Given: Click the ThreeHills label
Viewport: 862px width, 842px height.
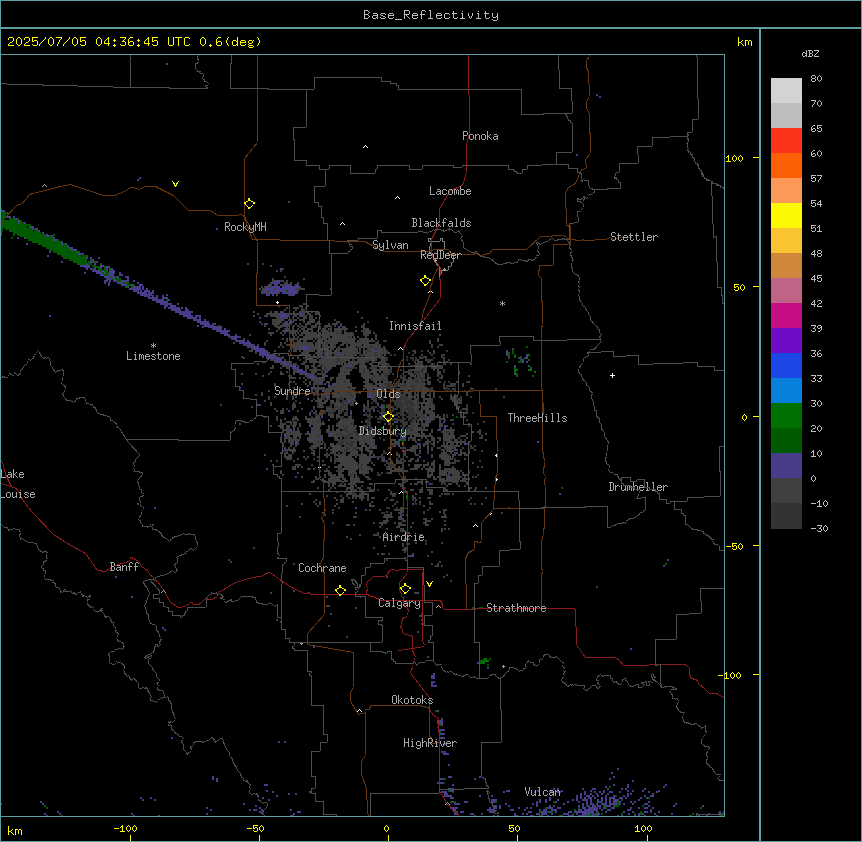Looking at the screenshot, I should point(537,418).
